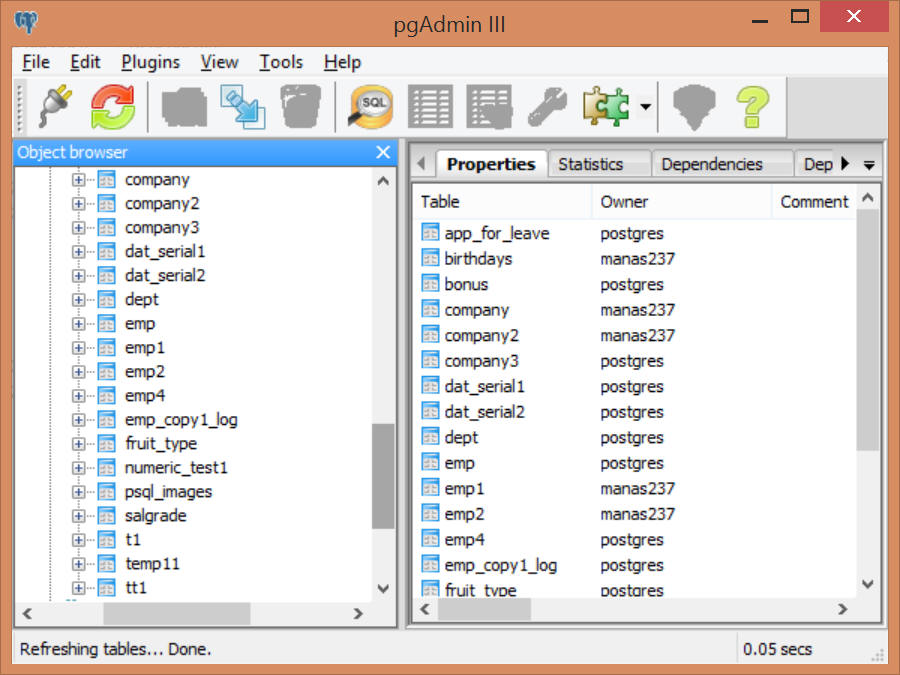Sort by the Comment column header

tap(814, 201)
